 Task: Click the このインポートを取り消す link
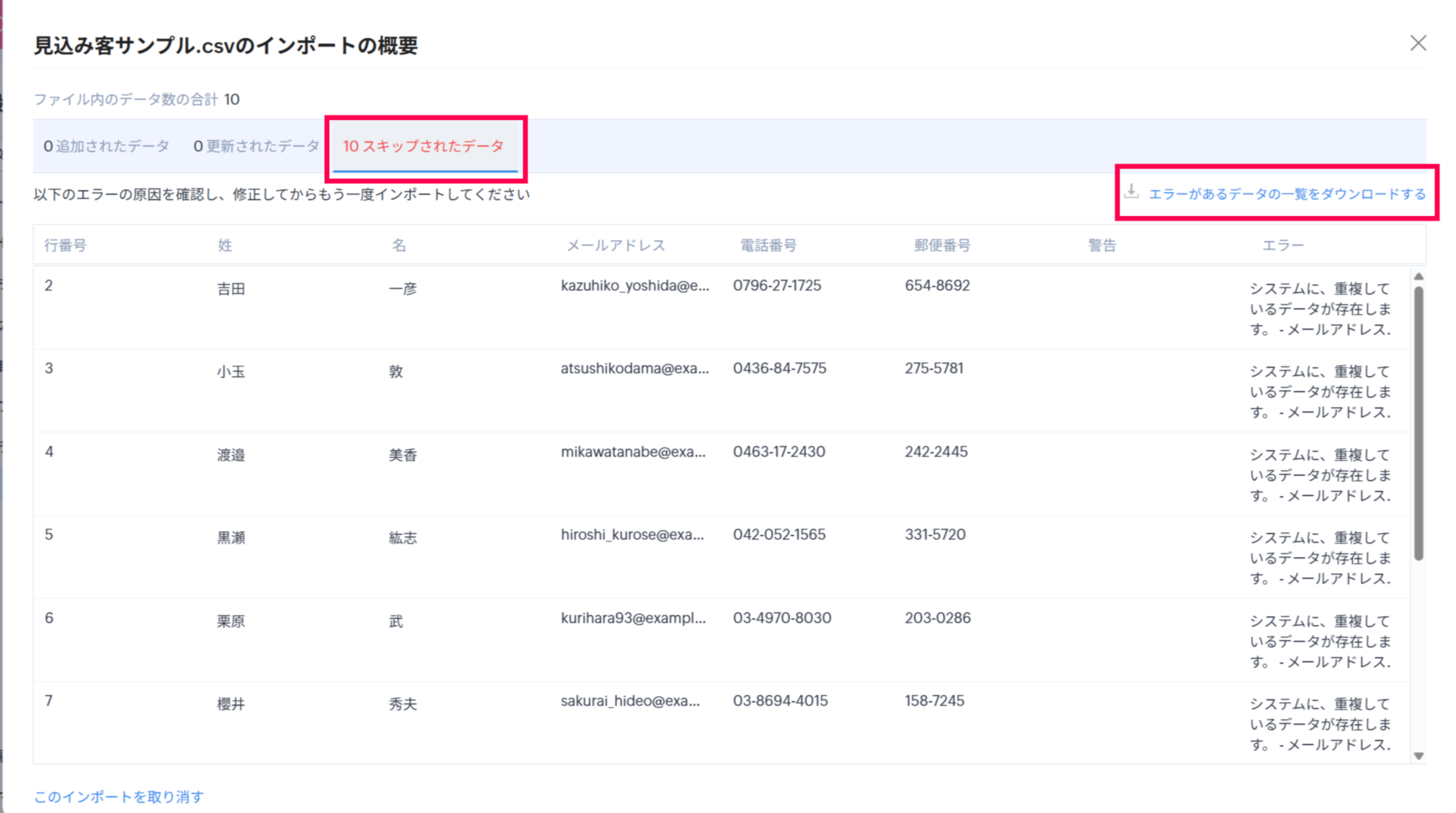119,797
